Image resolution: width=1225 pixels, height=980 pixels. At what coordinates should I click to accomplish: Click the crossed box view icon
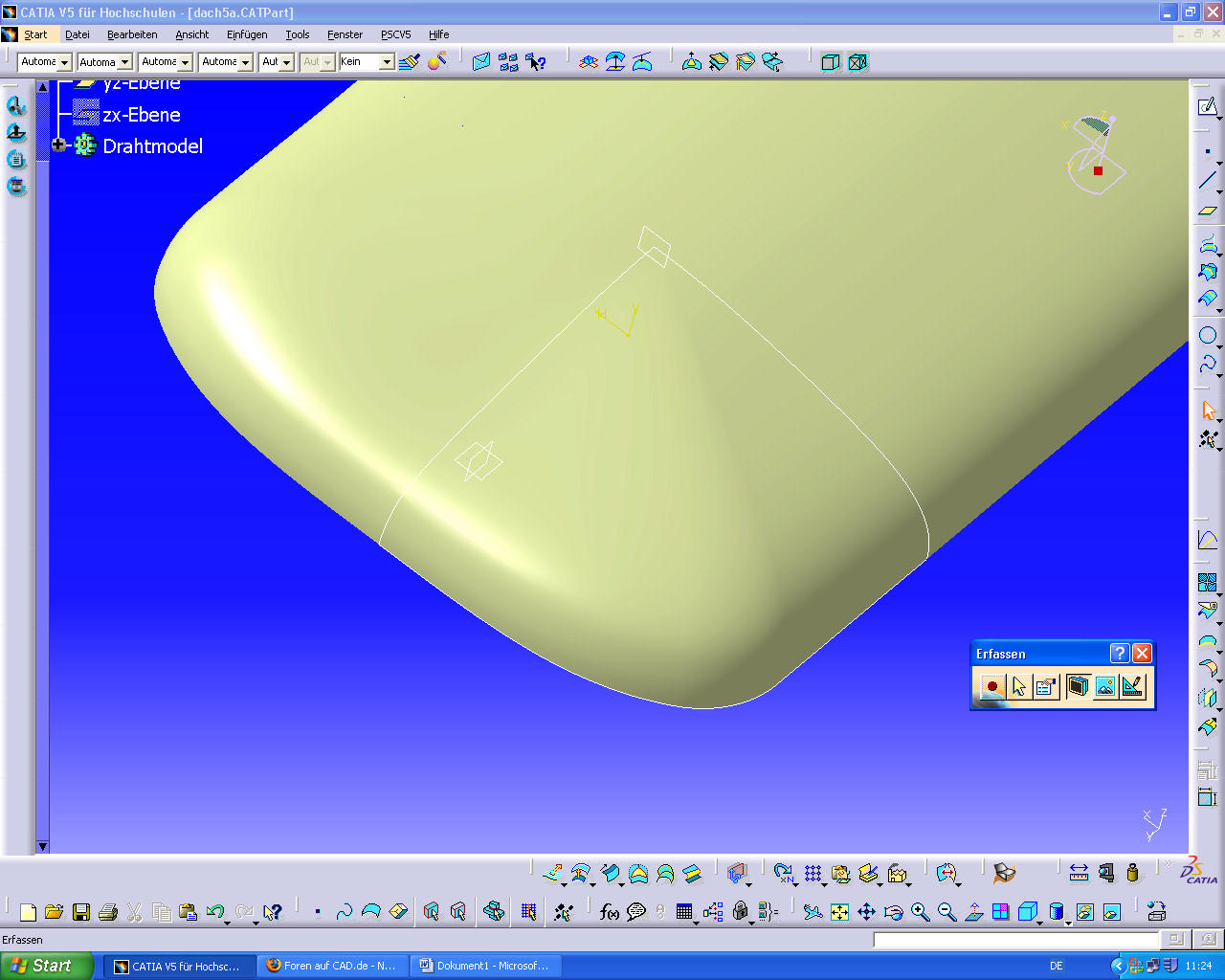click(x=858, y=62)
